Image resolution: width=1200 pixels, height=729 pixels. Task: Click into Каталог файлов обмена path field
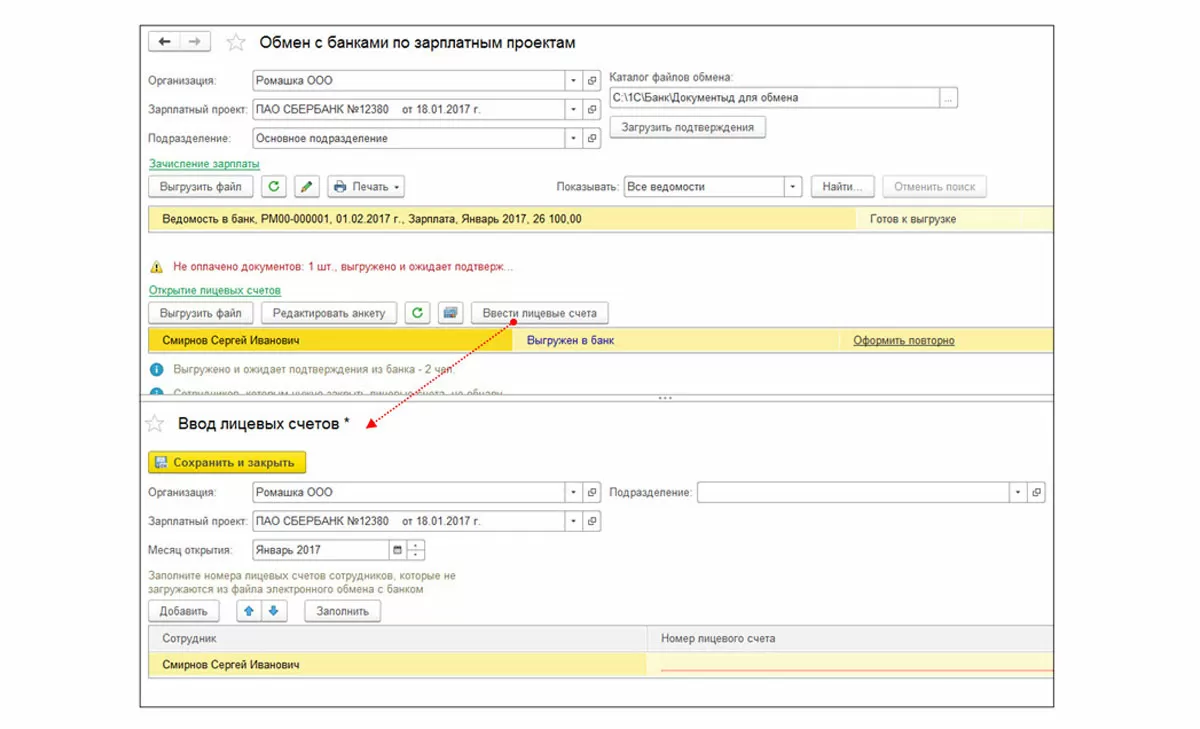[774, 98]
